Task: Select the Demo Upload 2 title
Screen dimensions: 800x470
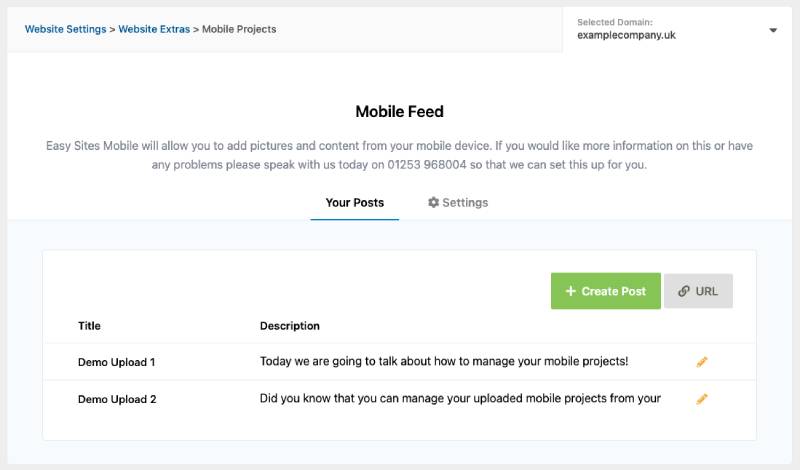Action: 117,400
